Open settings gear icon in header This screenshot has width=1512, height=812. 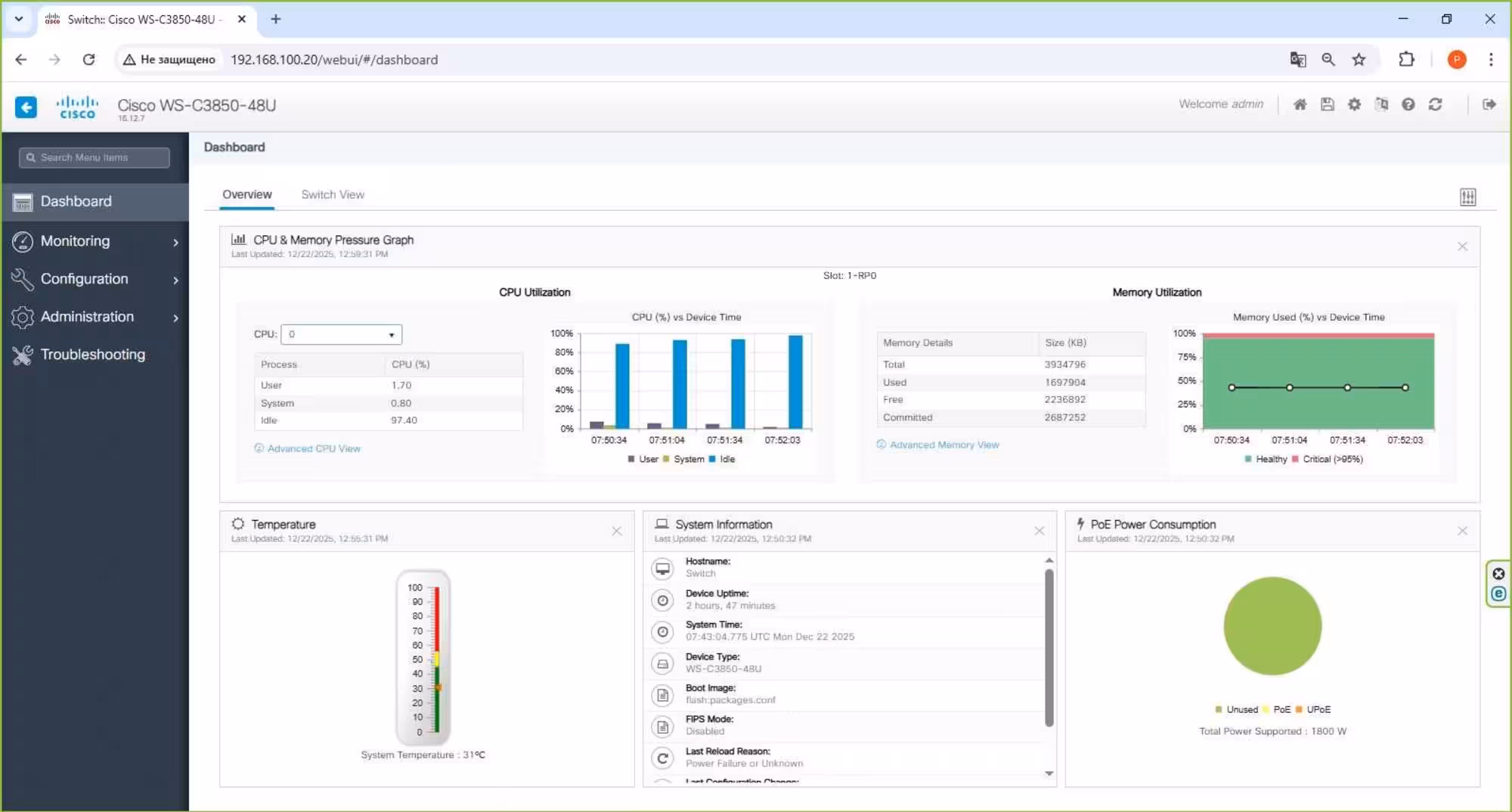pos(1354,104)
